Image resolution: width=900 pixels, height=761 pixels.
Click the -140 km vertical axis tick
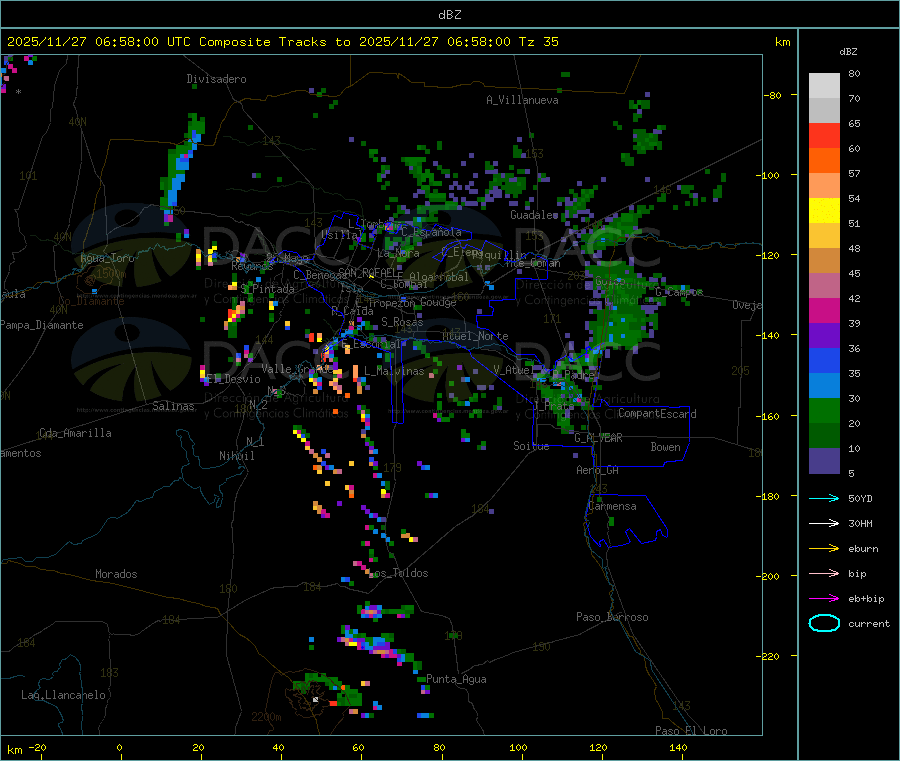click(770, 335)
